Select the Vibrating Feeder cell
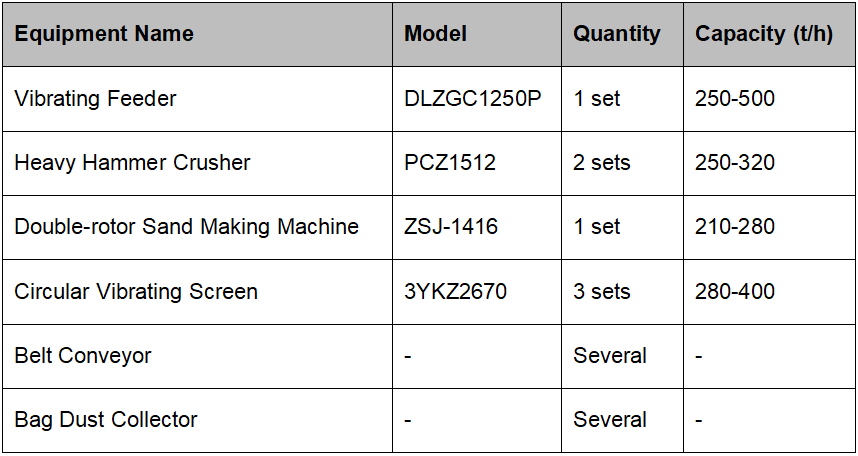This screenshot has width=858, height=456. tap(95, 99)
